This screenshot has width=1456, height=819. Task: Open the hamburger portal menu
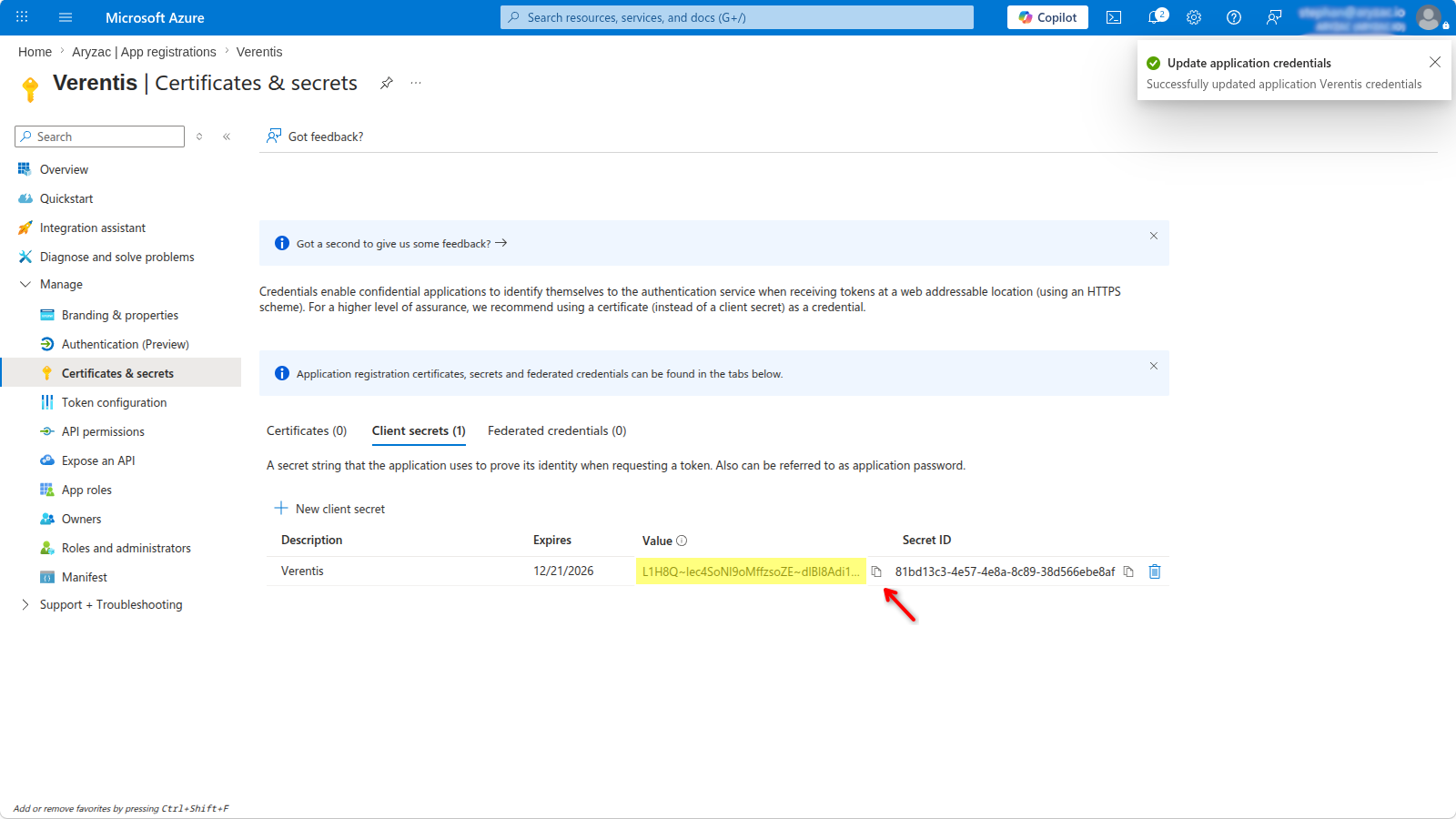[x=66, y=17]
